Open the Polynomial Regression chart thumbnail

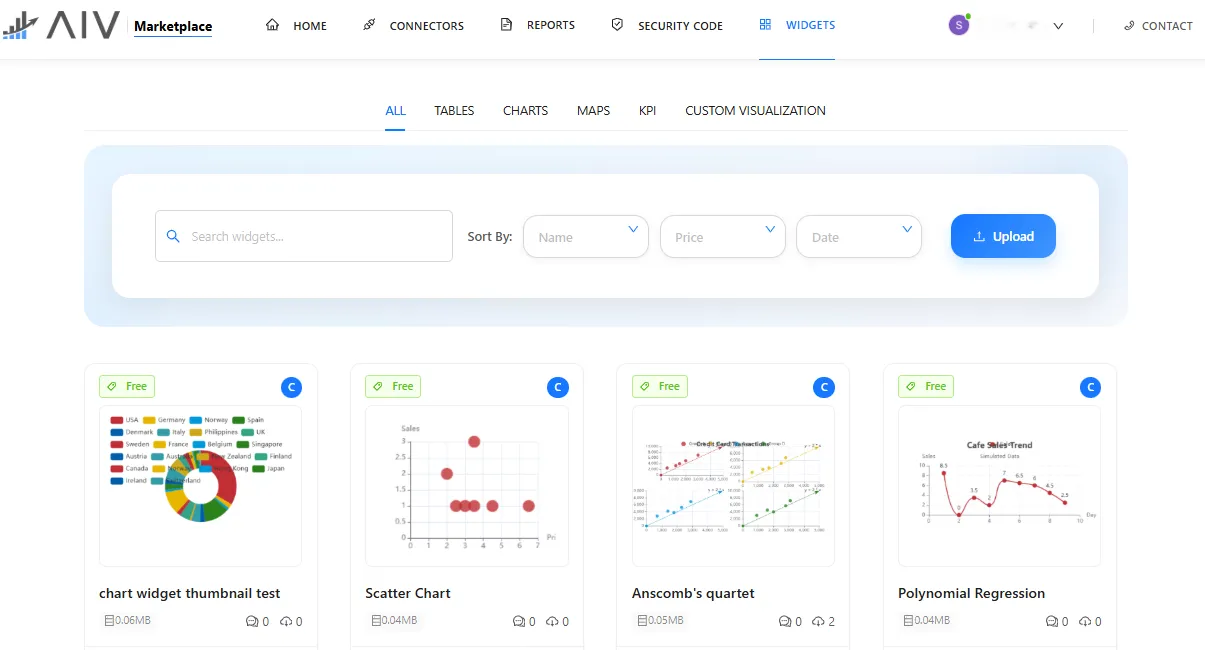tap(999, 486)
